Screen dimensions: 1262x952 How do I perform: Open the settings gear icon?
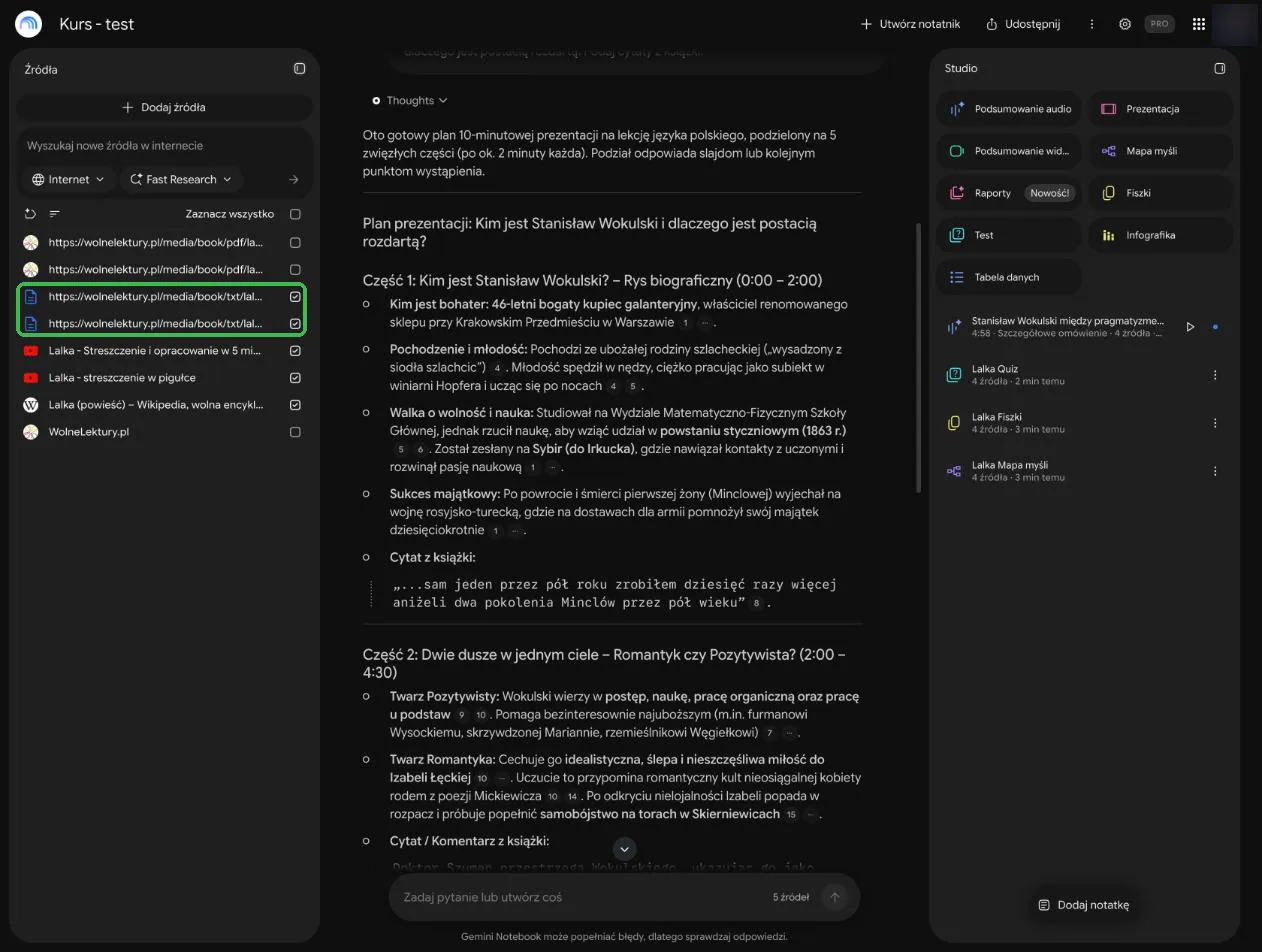point(1125,24)
